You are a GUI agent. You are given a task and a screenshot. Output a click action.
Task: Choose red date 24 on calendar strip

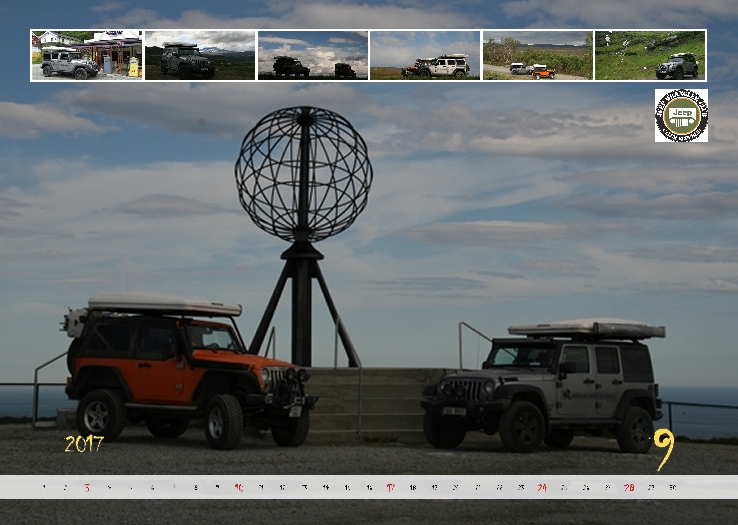[x=542, y=488]
